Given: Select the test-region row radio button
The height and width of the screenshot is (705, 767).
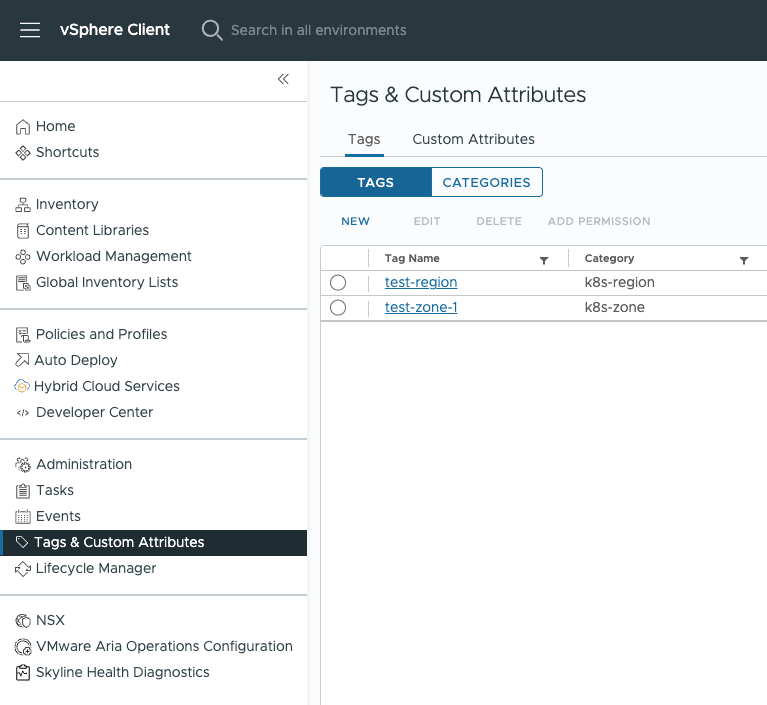Looking at the screenshot, I should (338, 283).
